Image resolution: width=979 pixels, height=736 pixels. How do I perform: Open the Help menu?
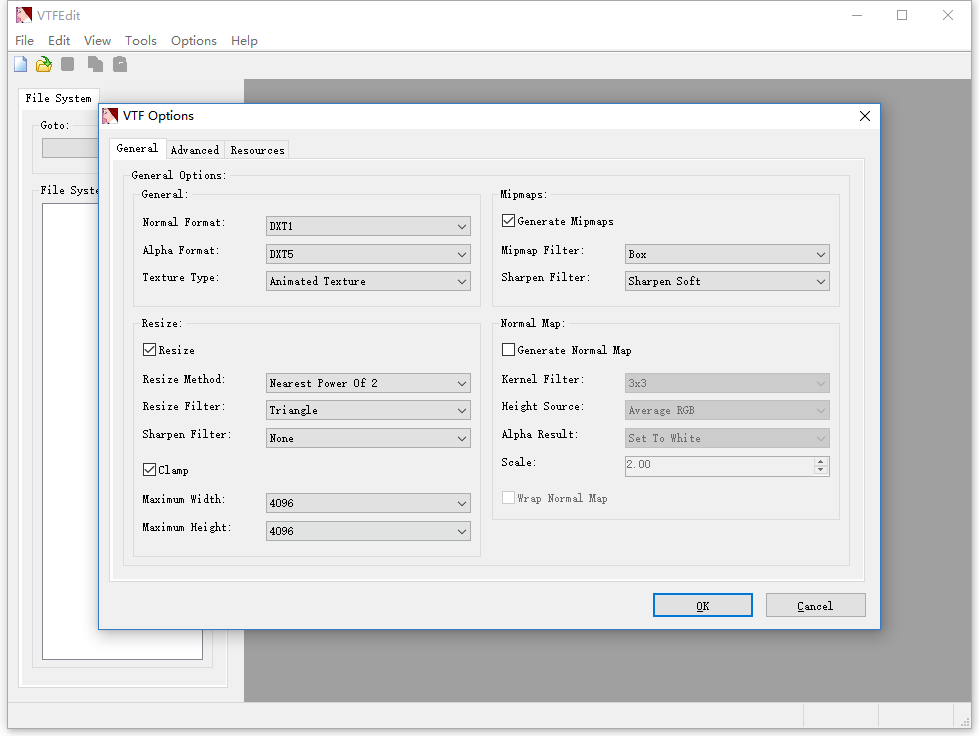click(244, 41)
